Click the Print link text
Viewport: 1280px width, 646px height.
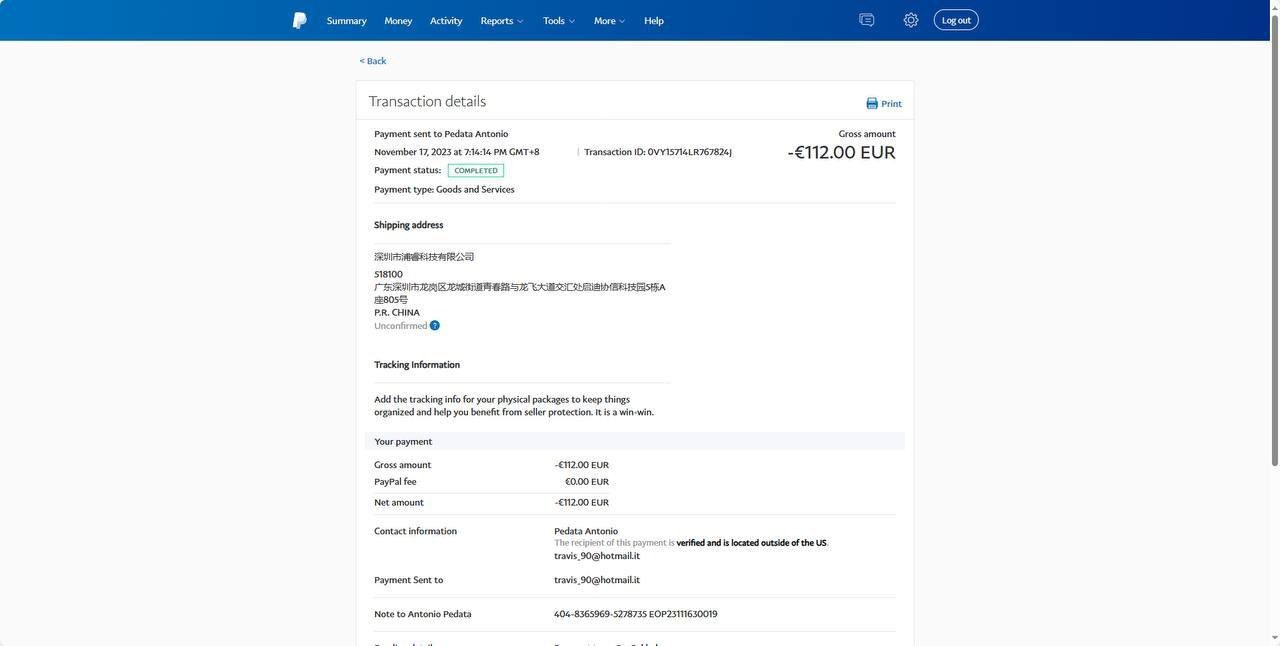pos(891,104)
